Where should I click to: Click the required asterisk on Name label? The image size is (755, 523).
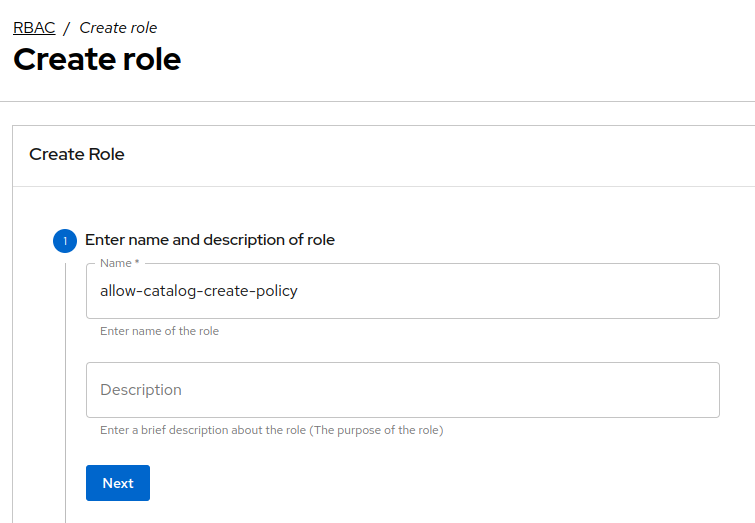pos(137,263)
